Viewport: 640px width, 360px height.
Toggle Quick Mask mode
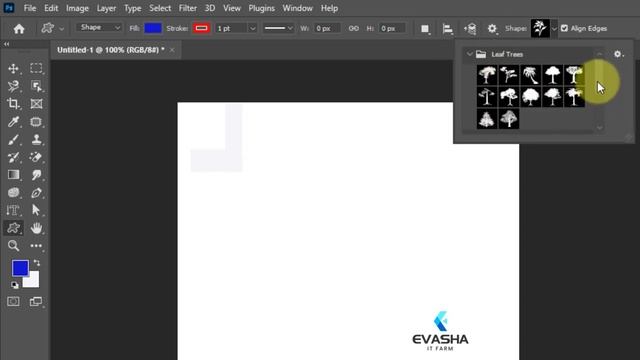(x=13, y=302)
